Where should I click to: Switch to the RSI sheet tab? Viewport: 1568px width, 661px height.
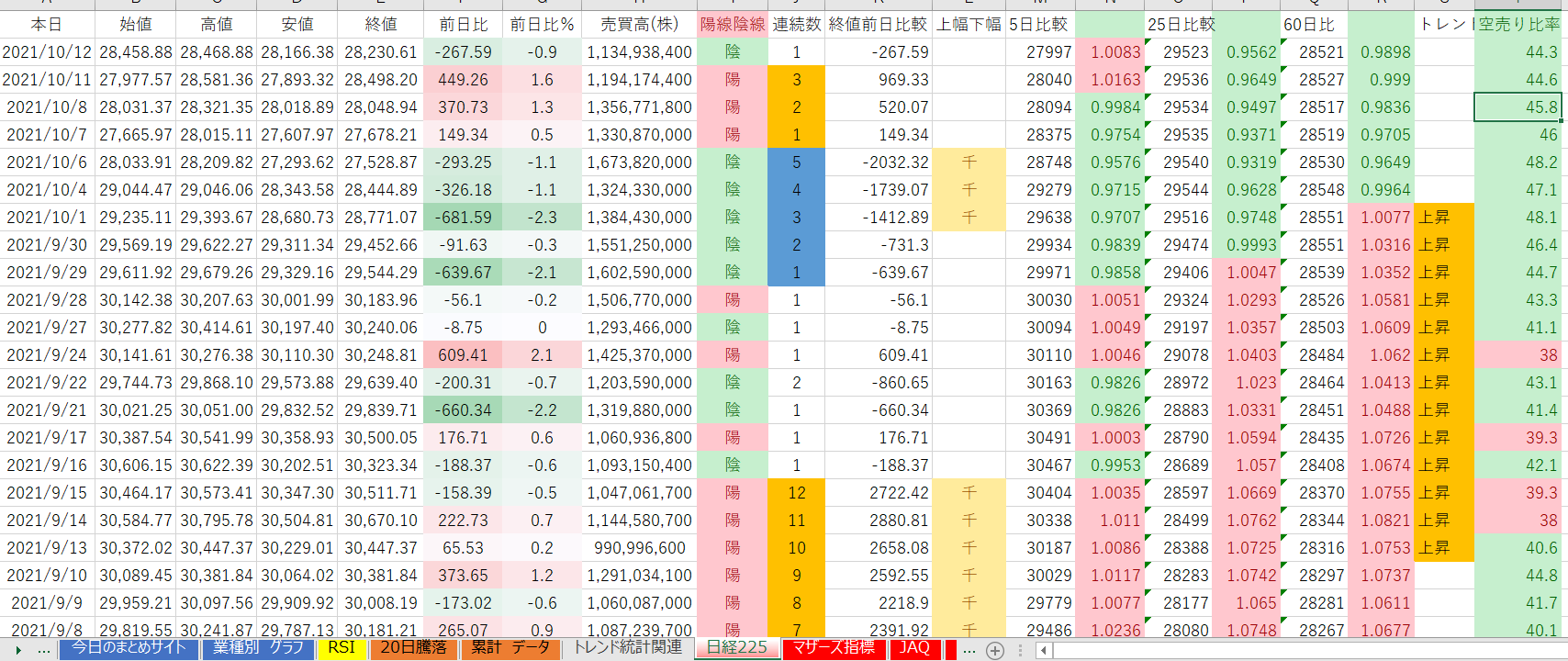click(341, 648)
